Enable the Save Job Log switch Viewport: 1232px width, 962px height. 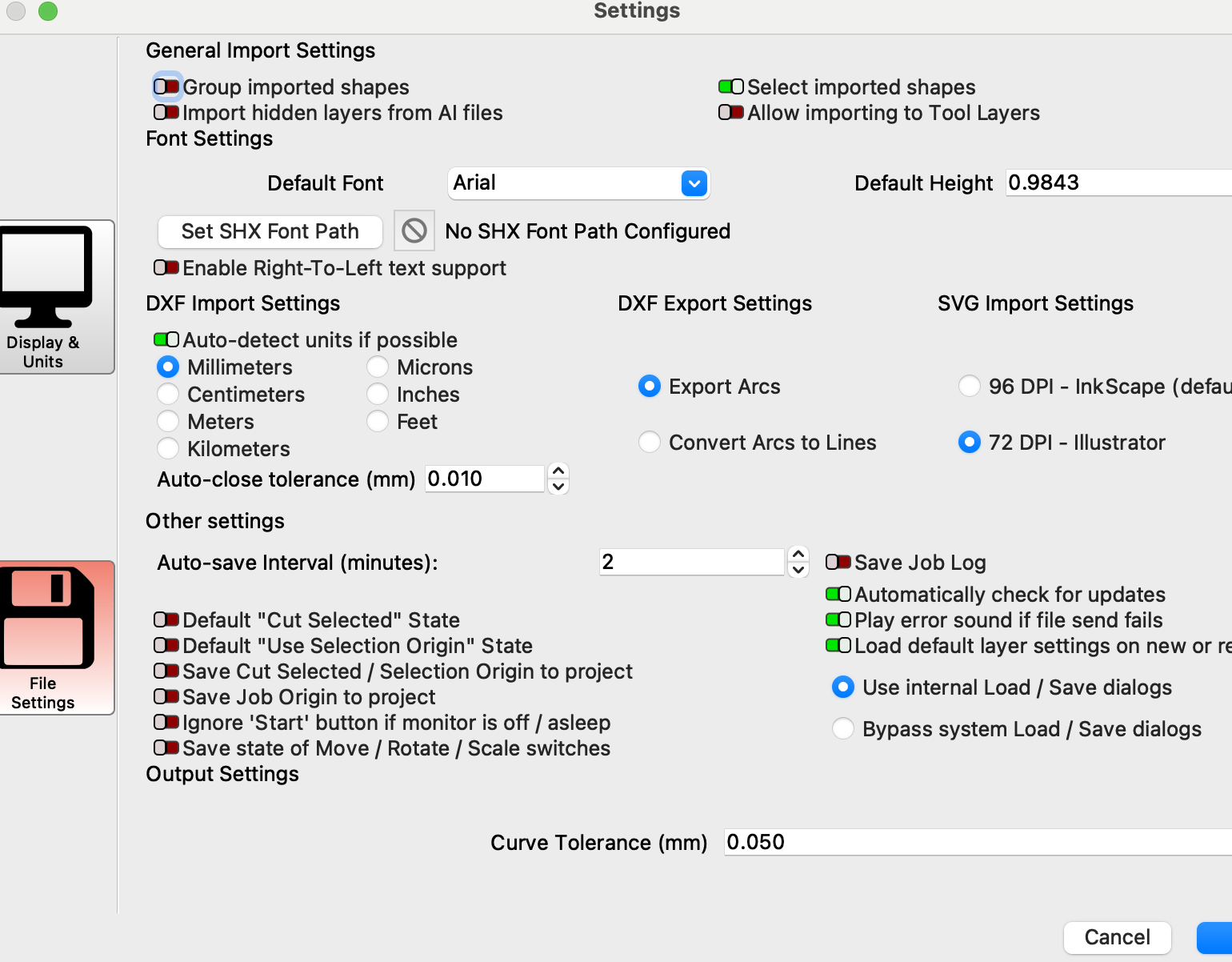[x=838, y=562]
